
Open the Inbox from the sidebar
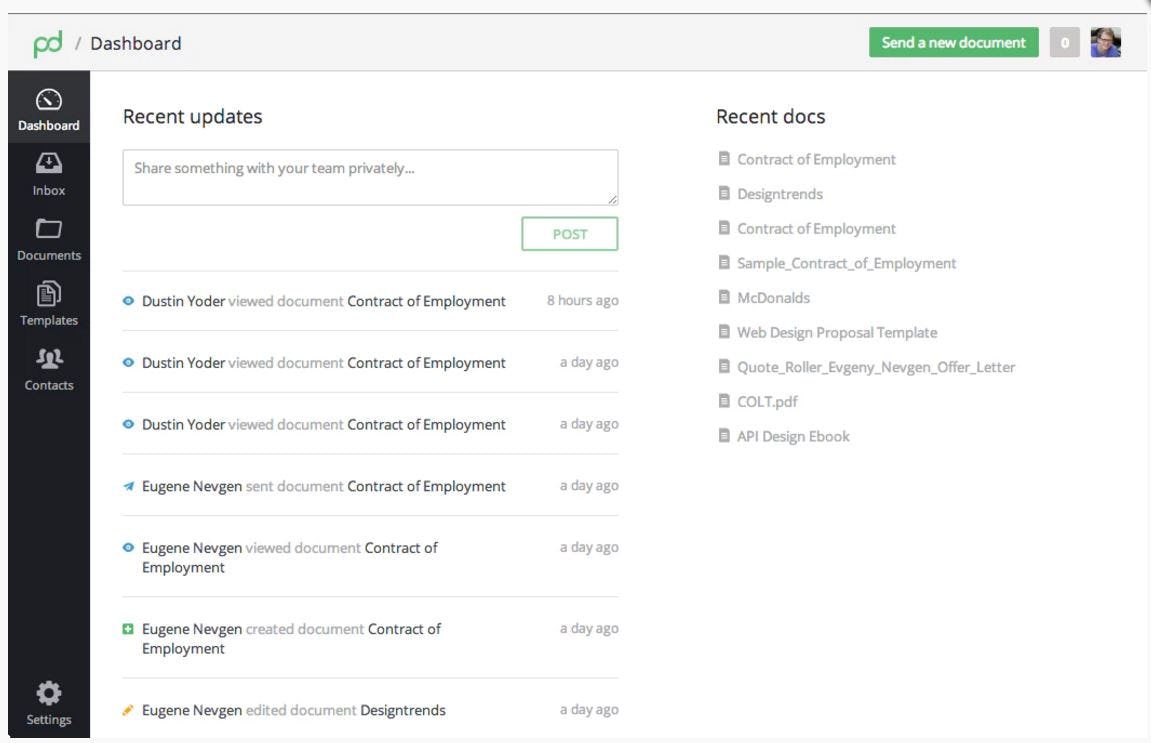coord(48,173)
